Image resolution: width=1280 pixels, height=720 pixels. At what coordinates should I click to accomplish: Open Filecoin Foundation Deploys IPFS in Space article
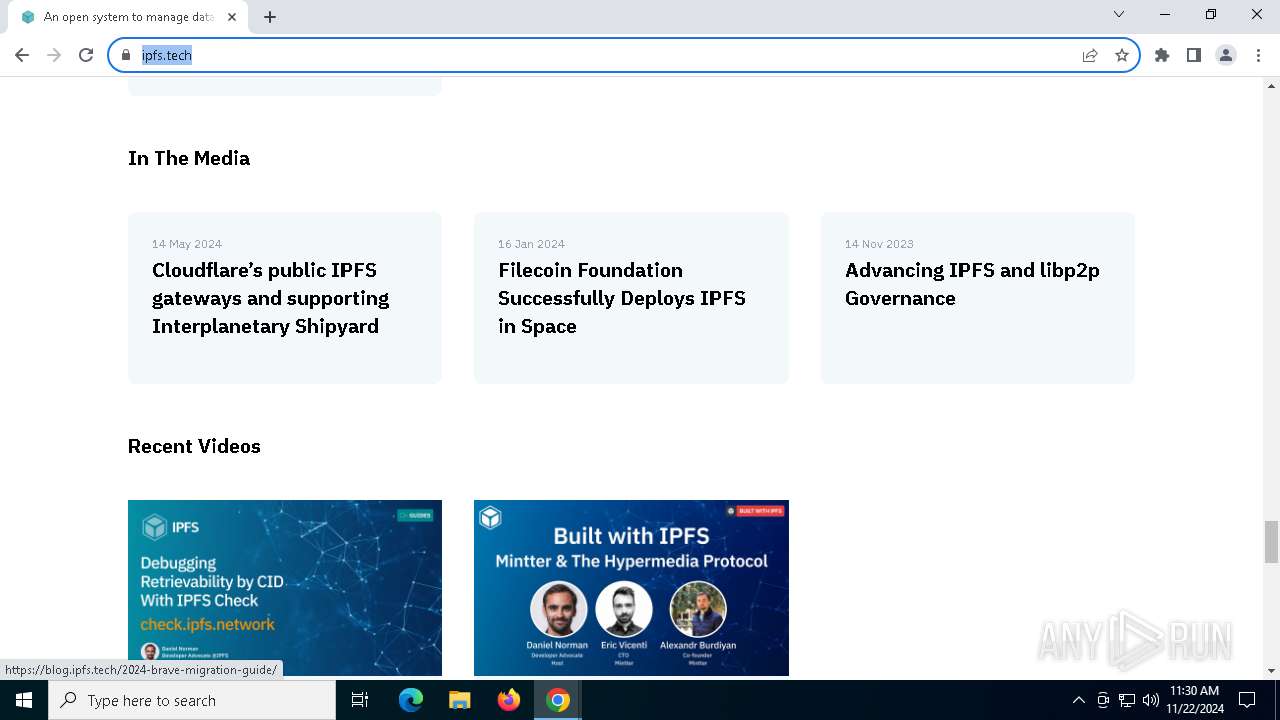(631, 298)
